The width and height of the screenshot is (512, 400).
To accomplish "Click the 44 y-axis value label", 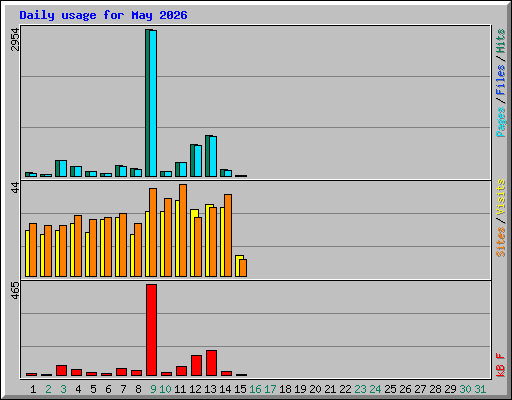I will coord(15,188).
